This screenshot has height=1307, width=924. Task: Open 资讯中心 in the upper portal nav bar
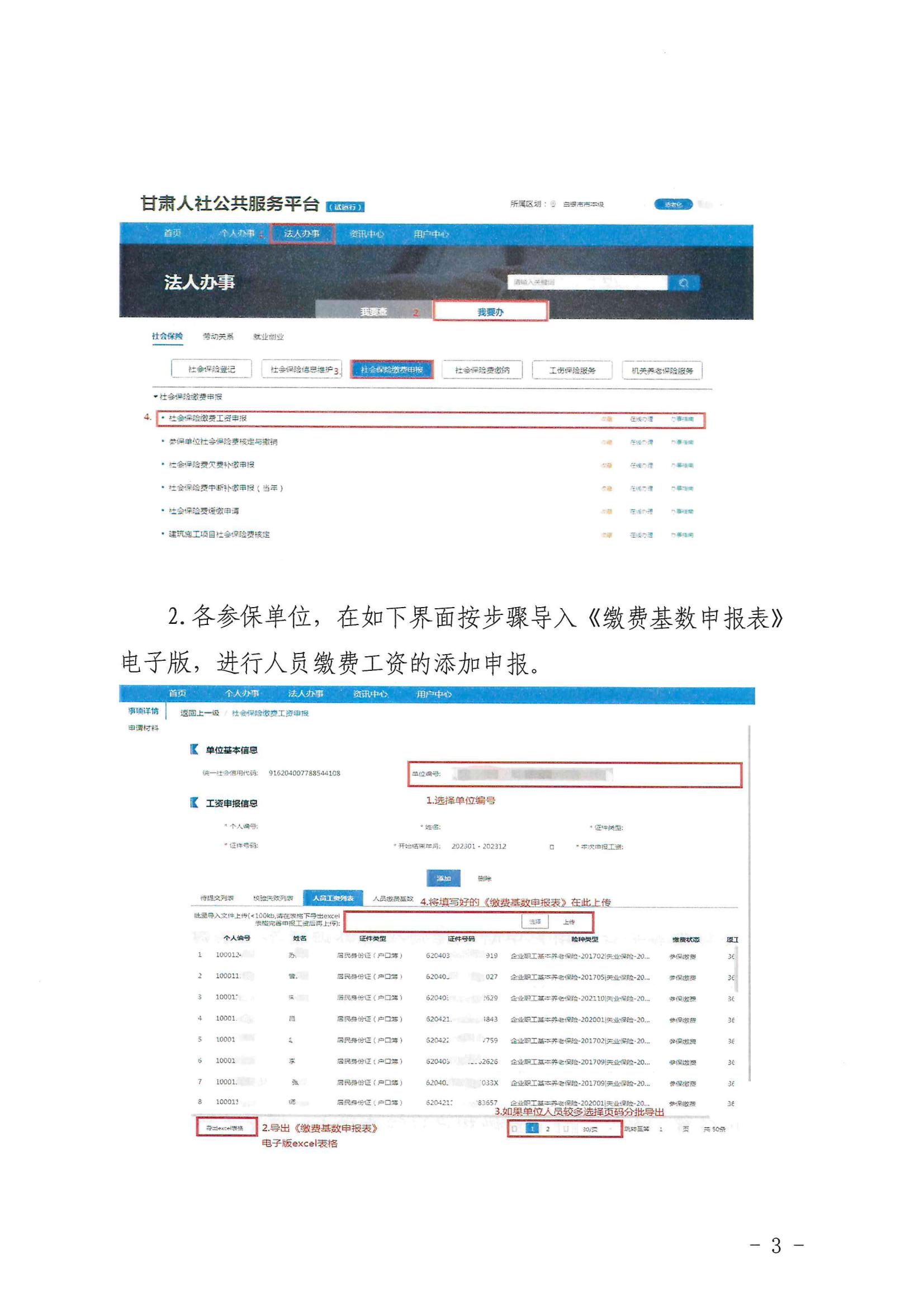point(366,234)
